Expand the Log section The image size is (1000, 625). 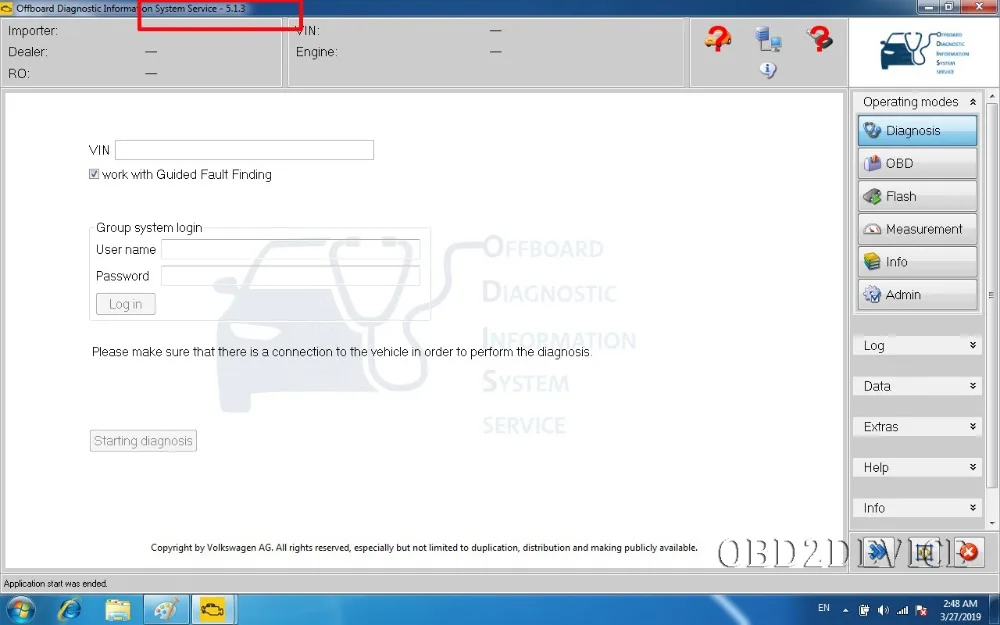point(918,345)
